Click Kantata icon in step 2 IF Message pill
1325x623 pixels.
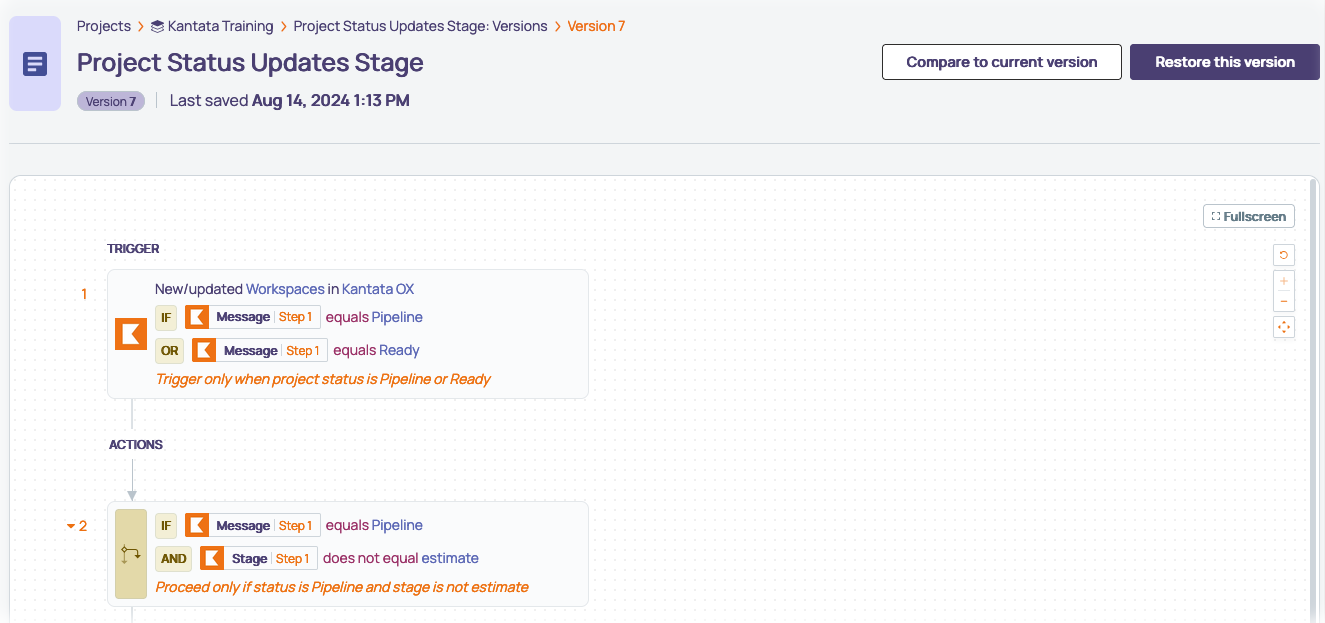click(x=197, y=525)
